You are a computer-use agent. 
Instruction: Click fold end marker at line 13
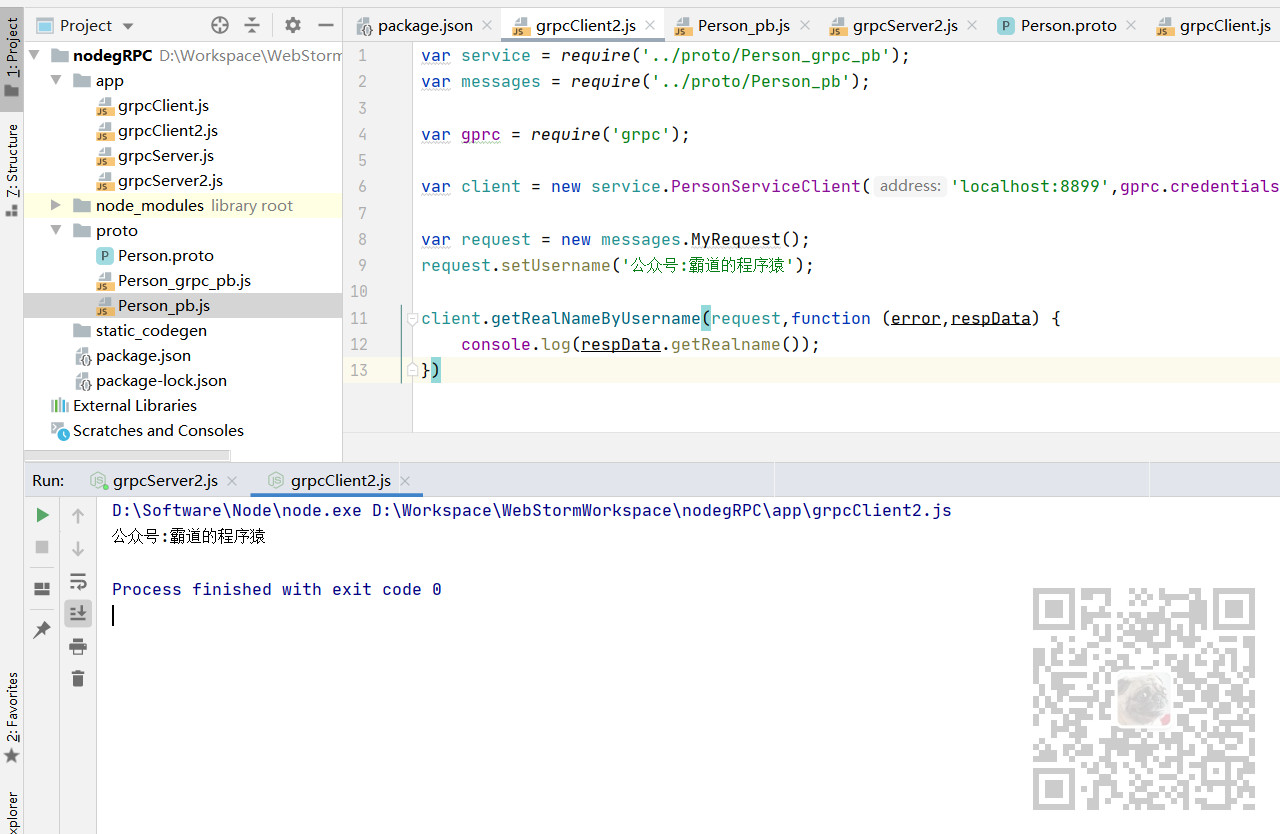pyautogui.click(x=411, y=370)
